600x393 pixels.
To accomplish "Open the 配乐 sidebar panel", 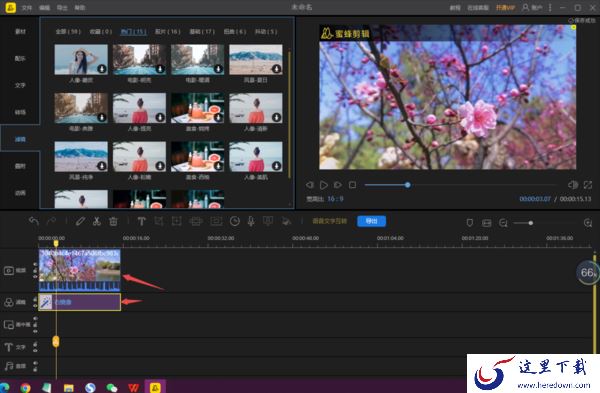I will click(20, 58).
